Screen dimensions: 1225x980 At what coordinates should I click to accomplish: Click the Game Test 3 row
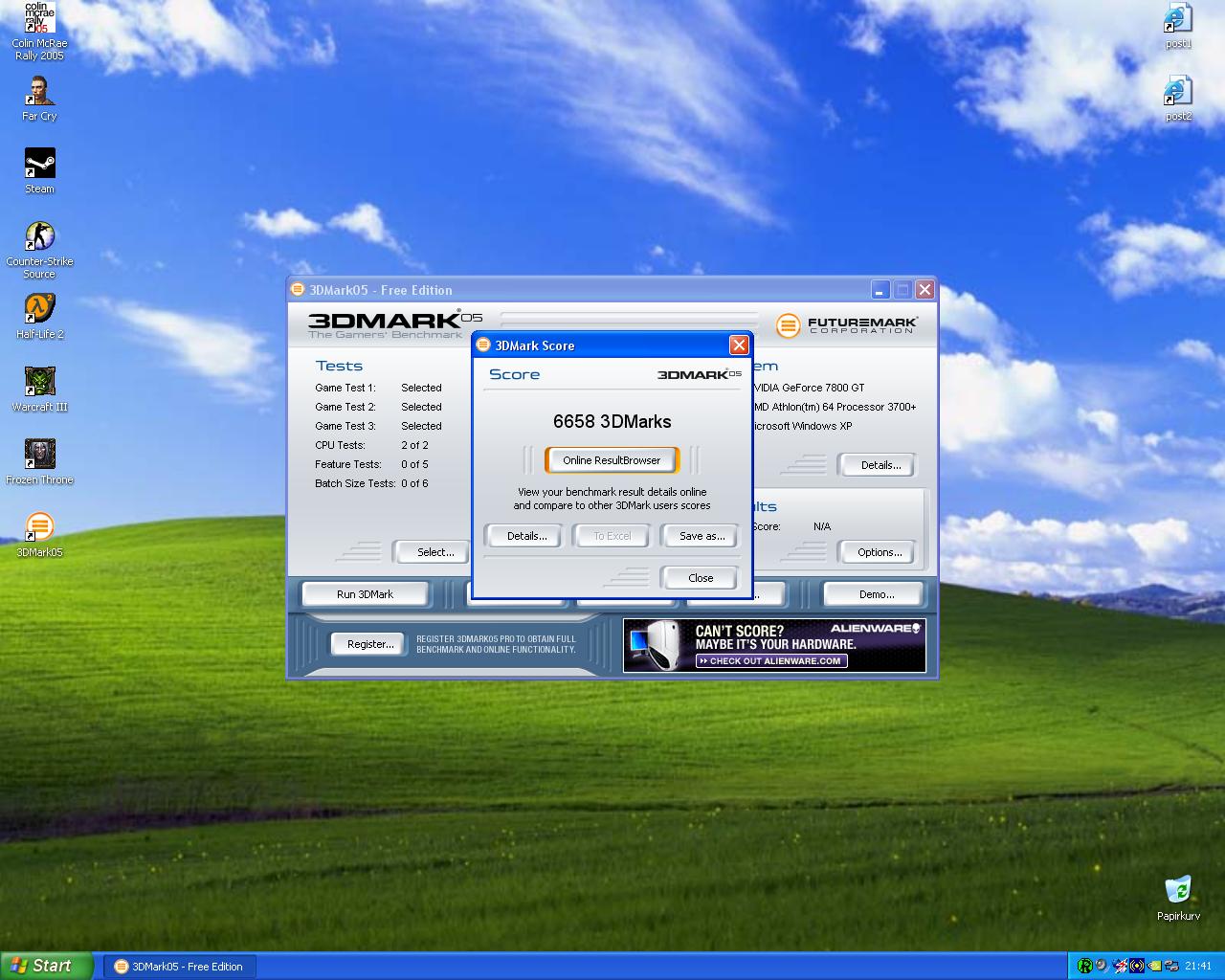378,426
